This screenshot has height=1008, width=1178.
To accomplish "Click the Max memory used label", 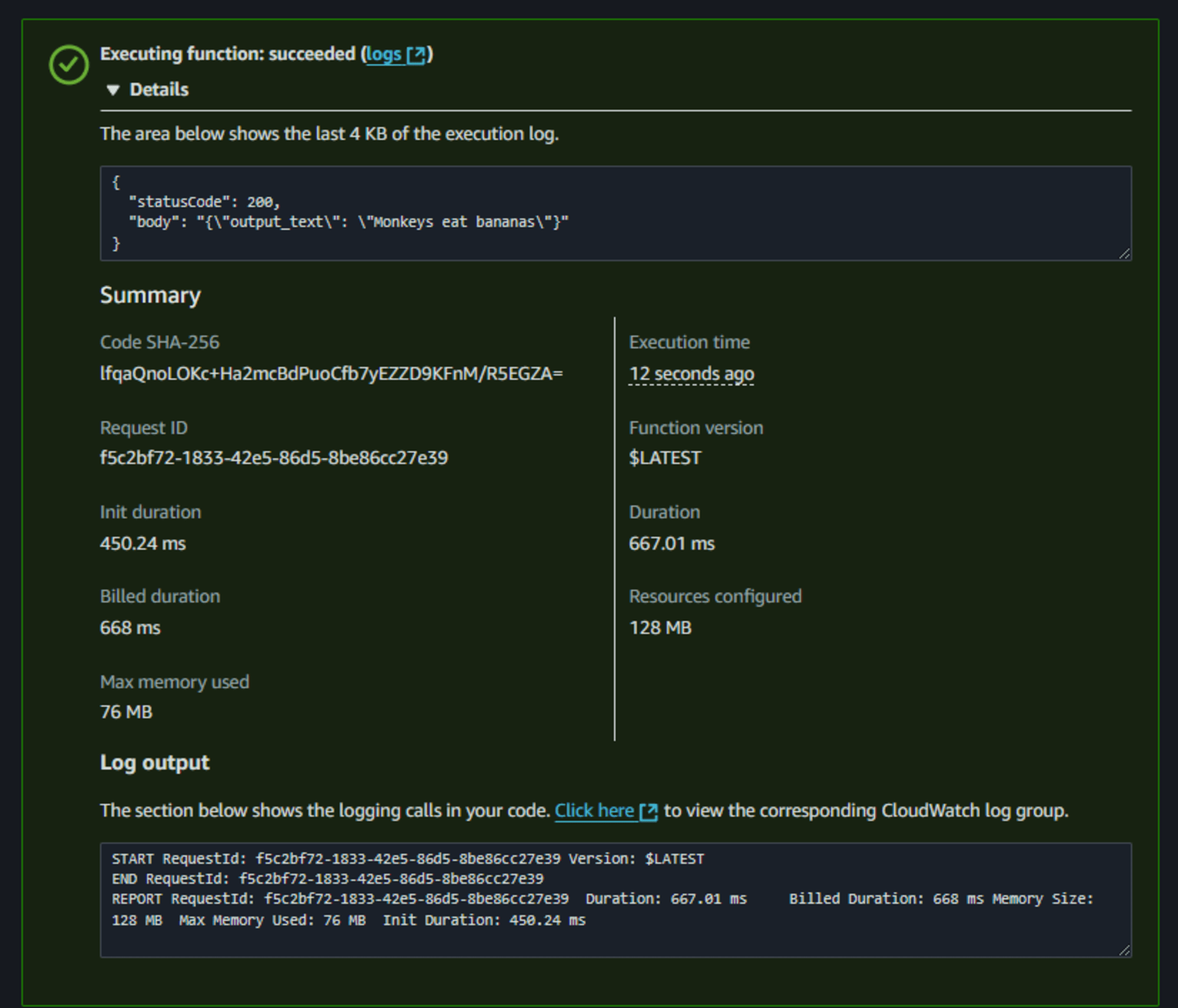I will click(x=174, y=682).
